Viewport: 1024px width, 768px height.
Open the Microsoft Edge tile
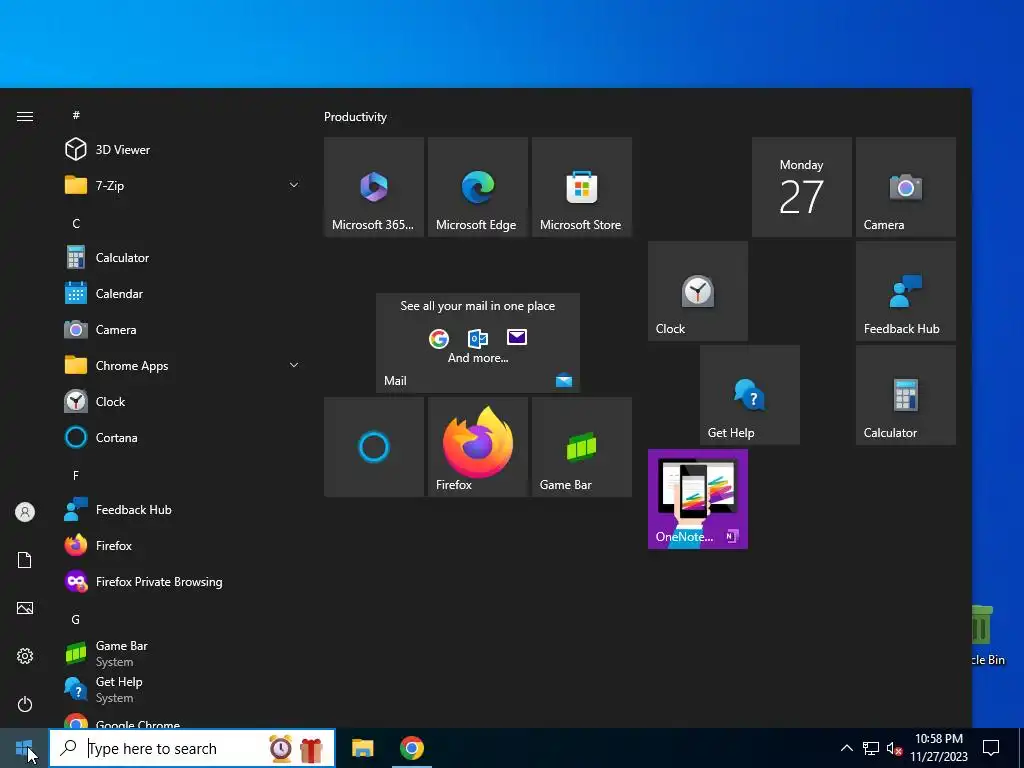[477, 187]
